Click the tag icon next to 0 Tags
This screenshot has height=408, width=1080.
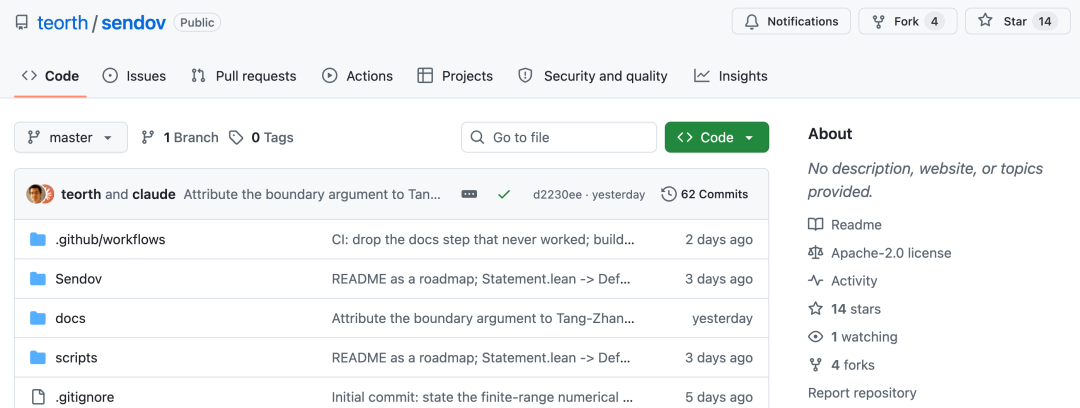[x=236, y=137]
